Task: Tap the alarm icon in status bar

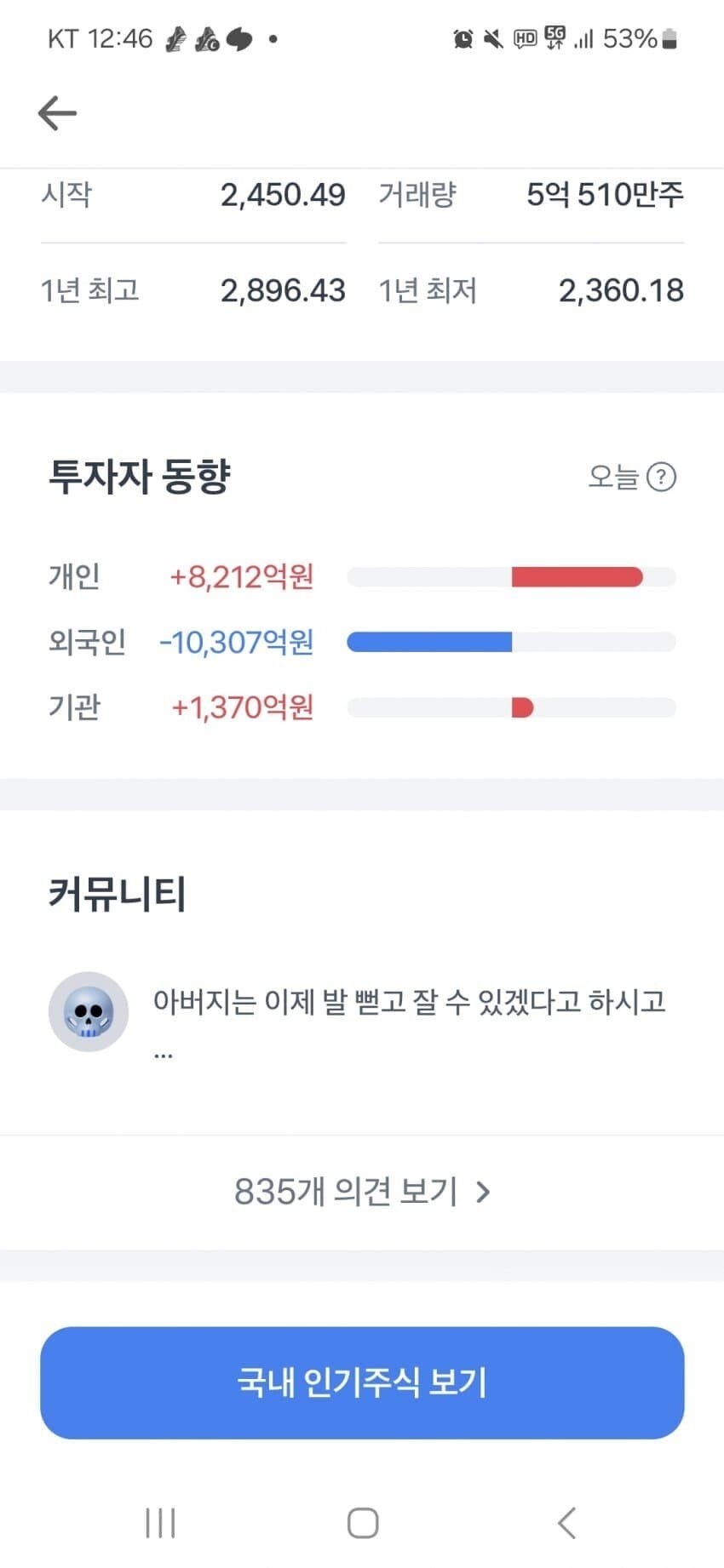Action: (463, 38)
